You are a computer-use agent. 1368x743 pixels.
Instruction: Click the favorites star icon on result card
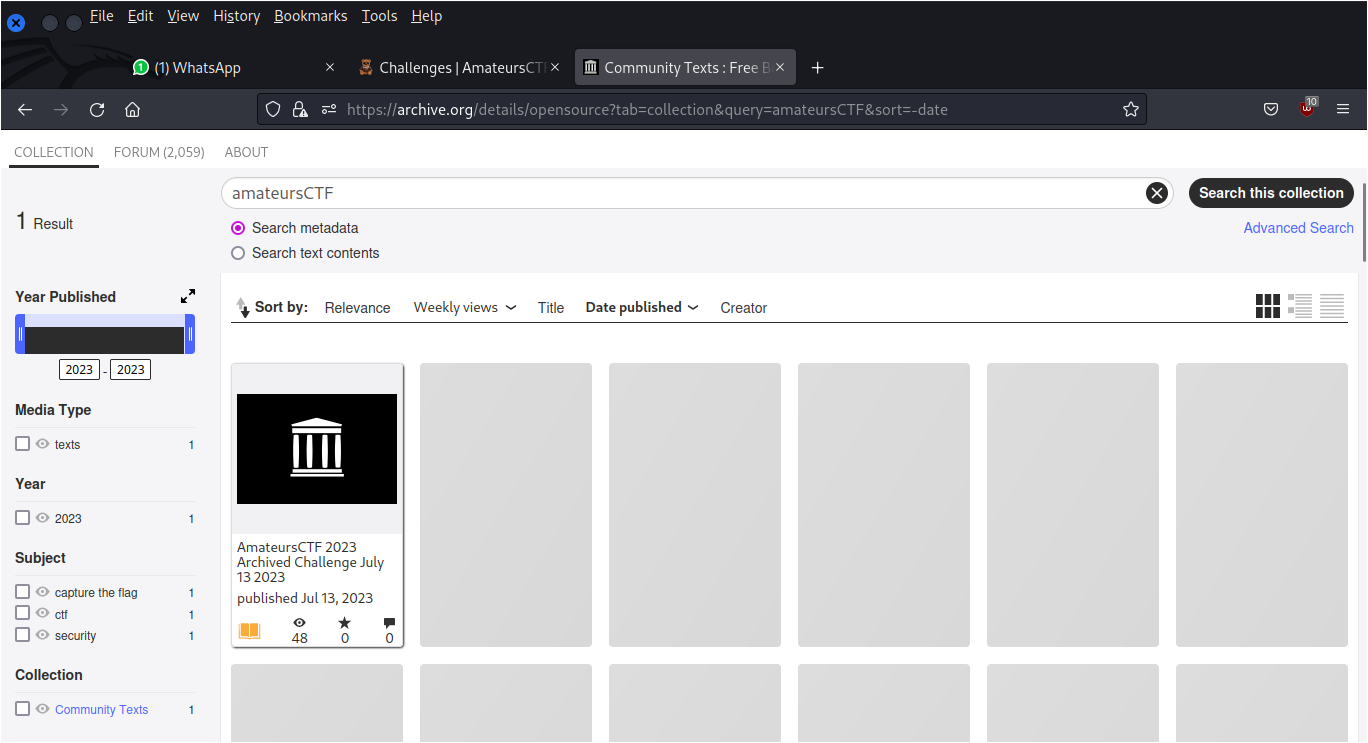[345, 622]
